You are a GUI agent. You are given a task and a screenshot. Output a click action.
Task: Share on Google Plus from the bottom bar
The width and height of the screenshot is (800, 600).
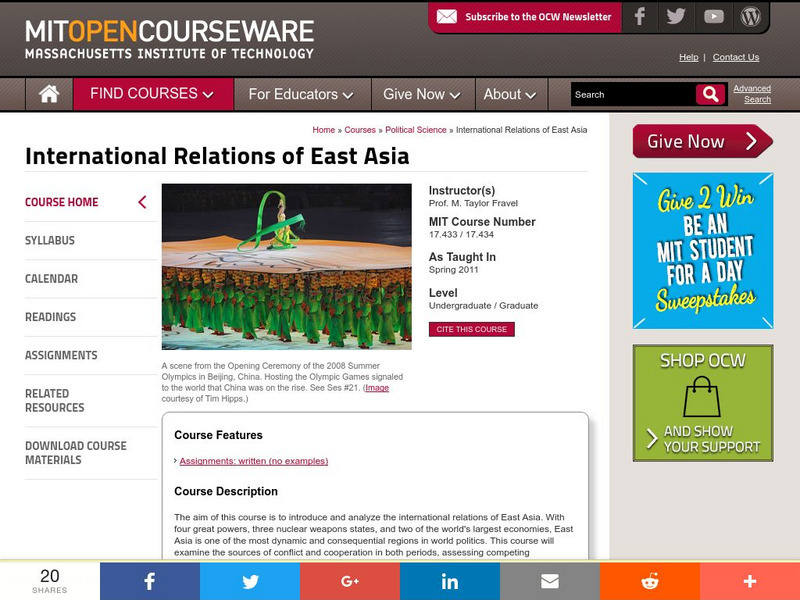click(349, 581)
